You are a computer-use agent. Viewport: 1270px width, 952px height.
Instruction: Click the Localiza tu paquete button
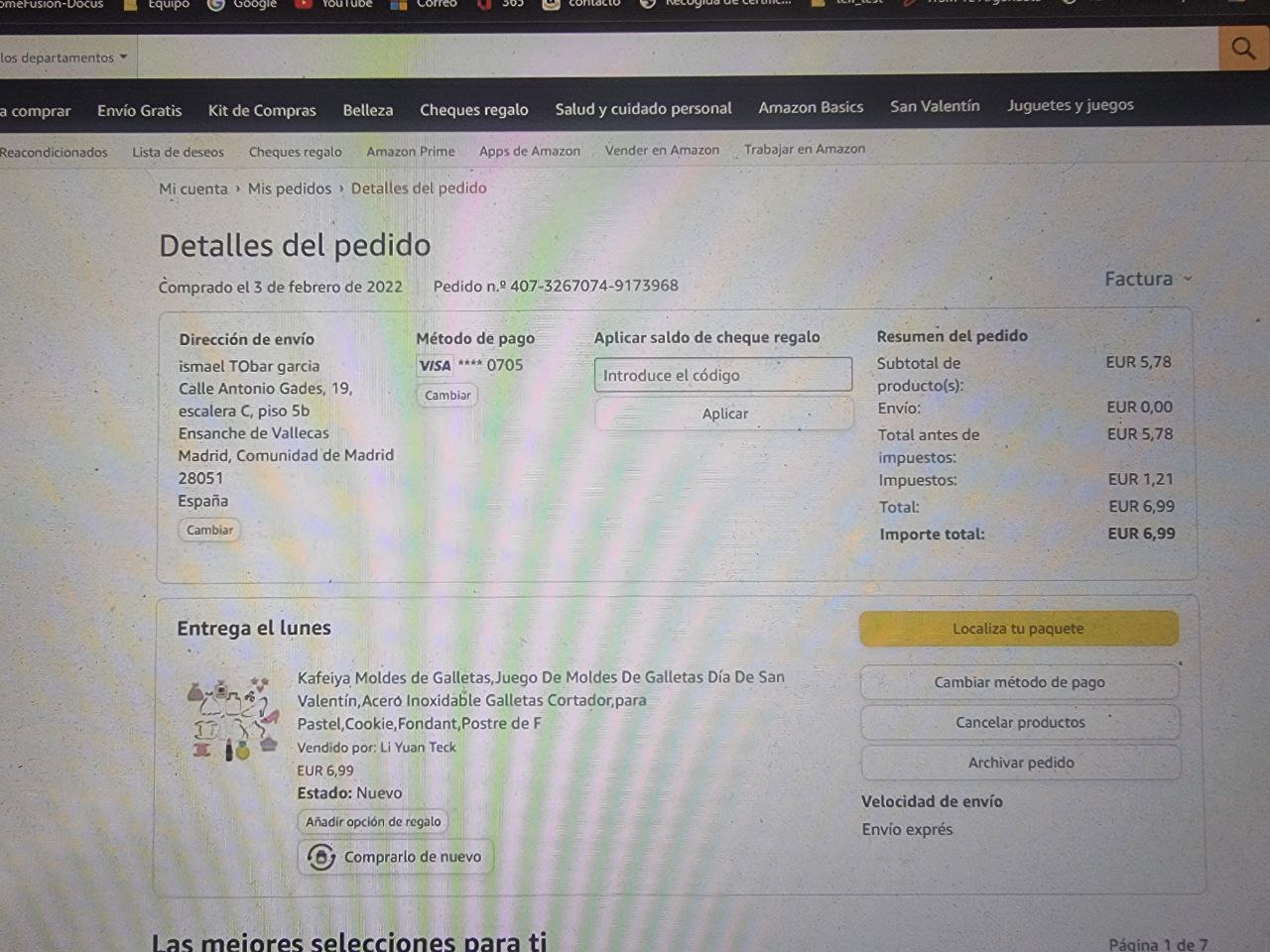point(1019,629)
